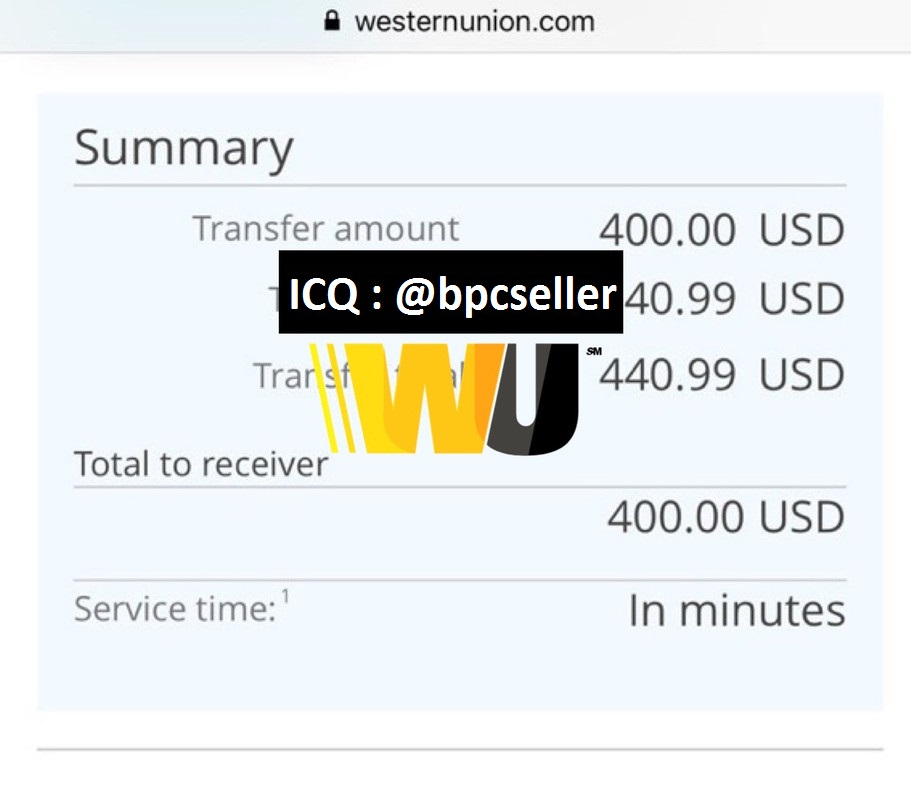Click the westernunion.com URL text

475,22
